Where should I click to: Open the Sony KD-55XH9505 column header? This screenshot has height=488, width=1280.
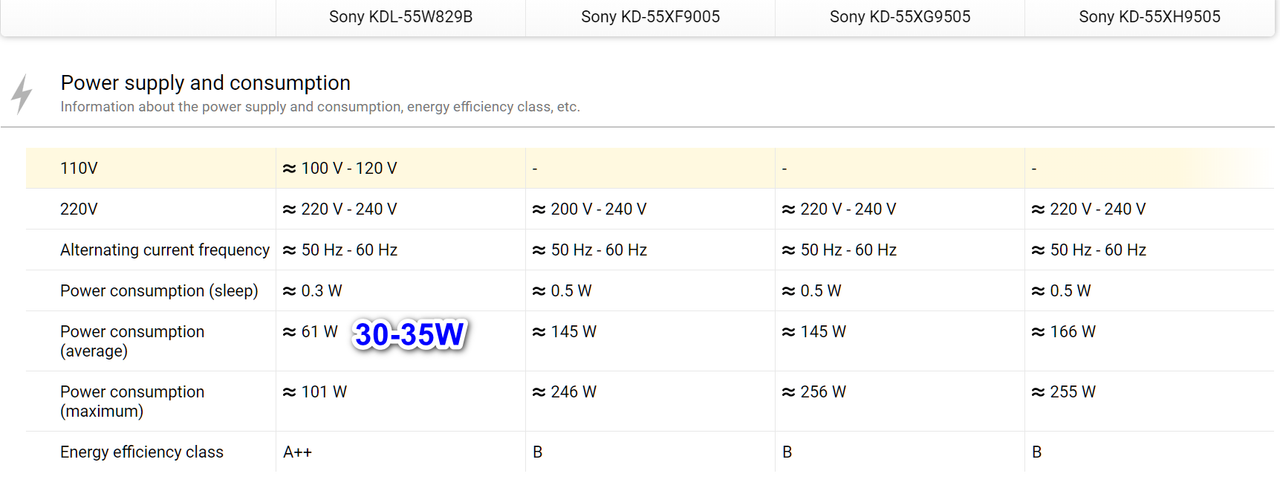(x=1150, y=17)
